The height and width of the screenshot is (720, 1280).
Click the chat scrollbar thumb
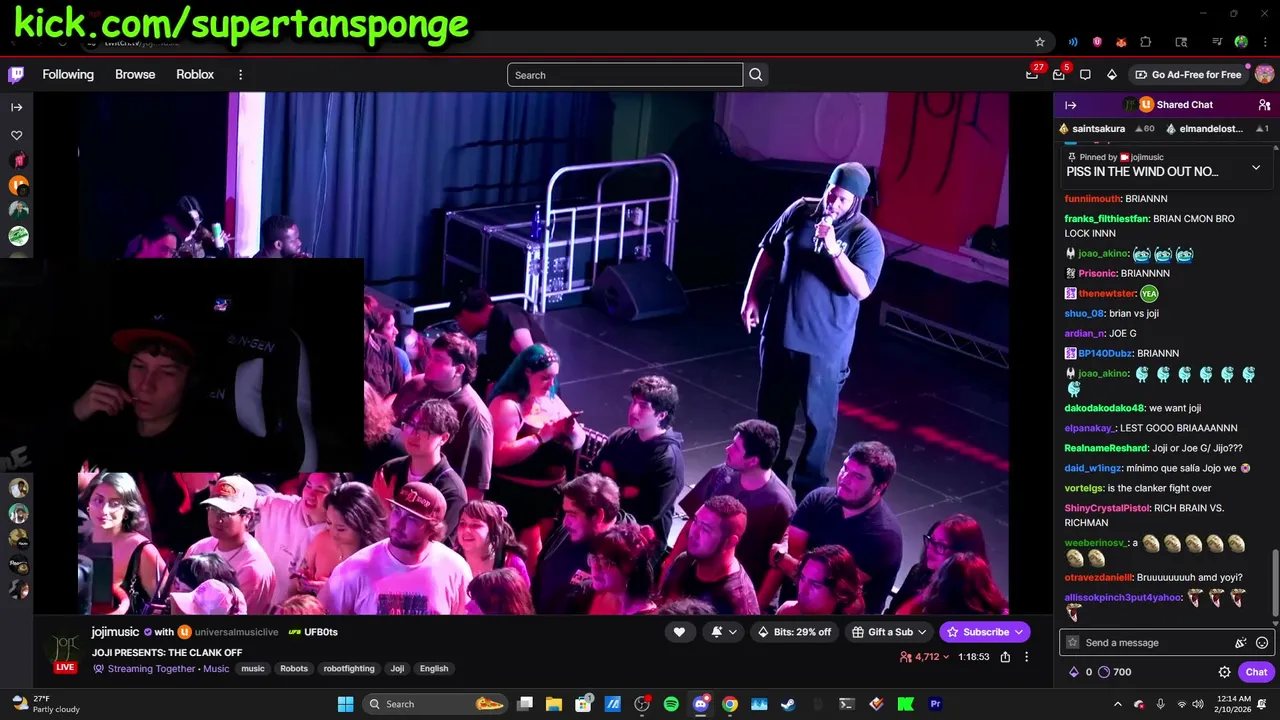click(x=1274, y=584)
